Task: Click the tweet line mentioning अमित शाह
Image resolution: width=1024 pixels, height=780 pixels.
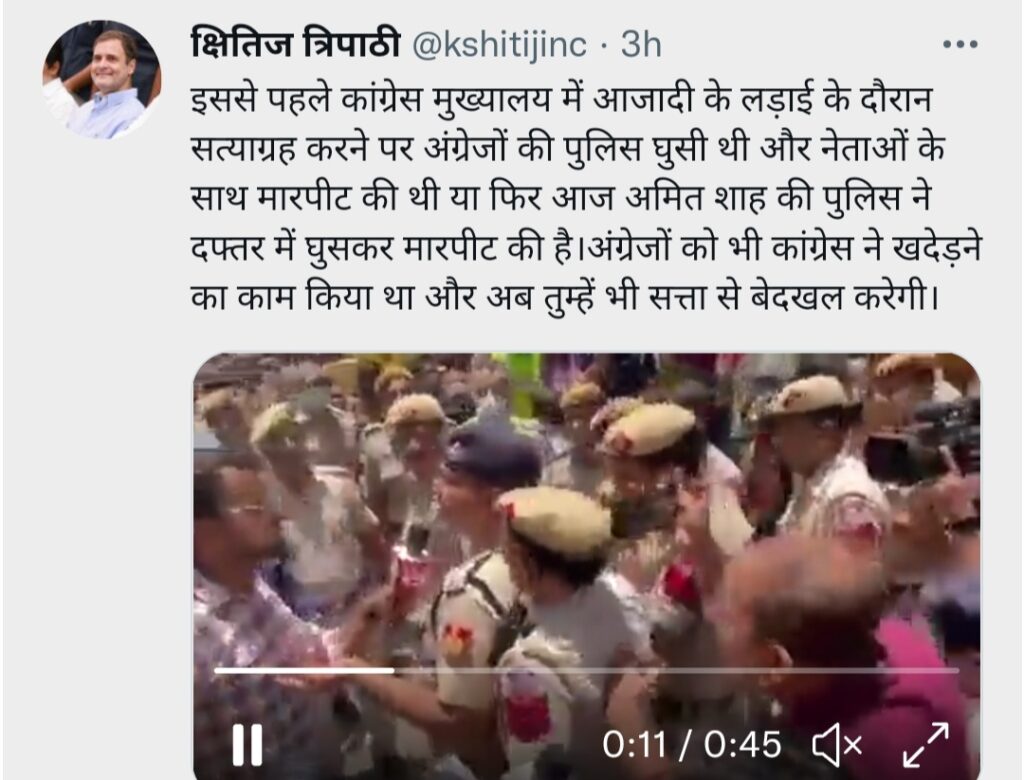Action: tap(560, 198)
